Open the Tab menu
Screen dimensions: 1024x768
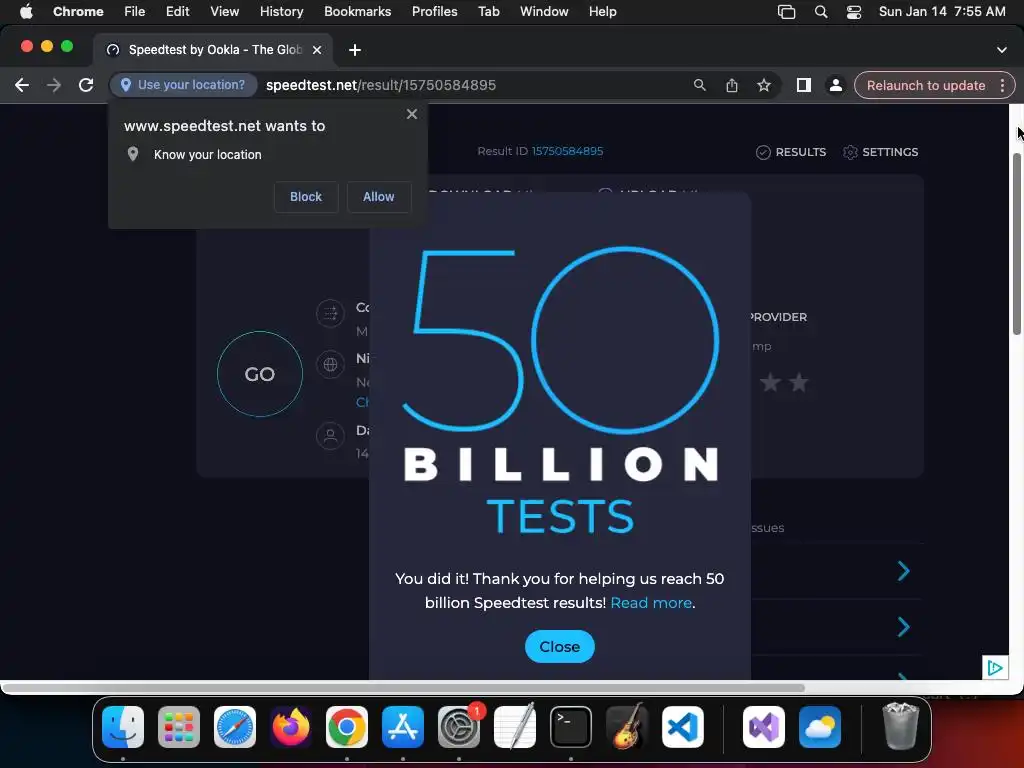(488, 12)
